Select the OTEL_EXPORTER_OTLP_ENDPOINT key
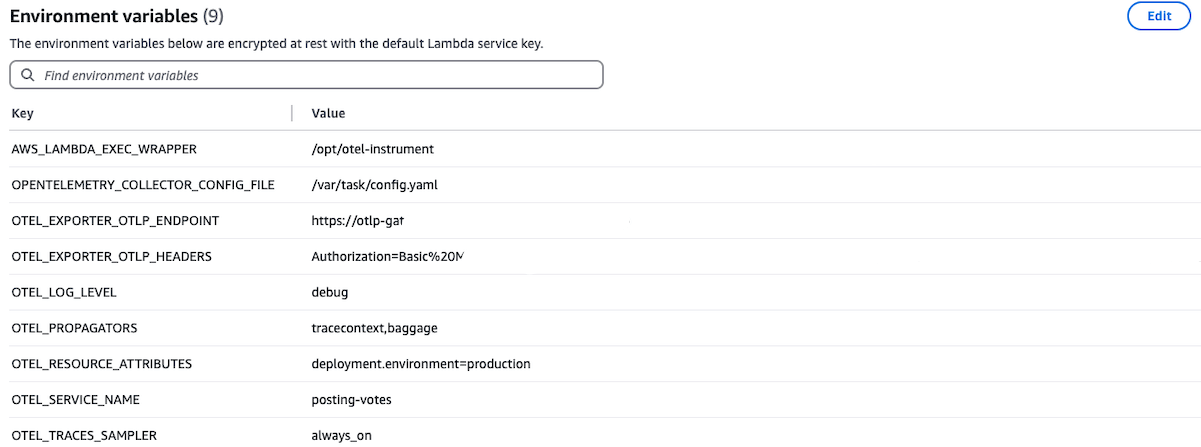The image size is (1201, 447). [x=115, y=220]
